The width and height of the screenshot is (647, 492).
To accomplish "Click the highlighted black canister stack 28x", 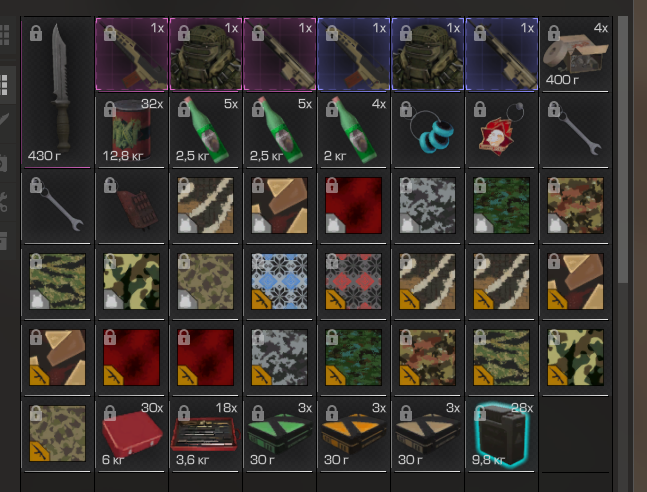I will pyautogui.click(x=501, y=434).
